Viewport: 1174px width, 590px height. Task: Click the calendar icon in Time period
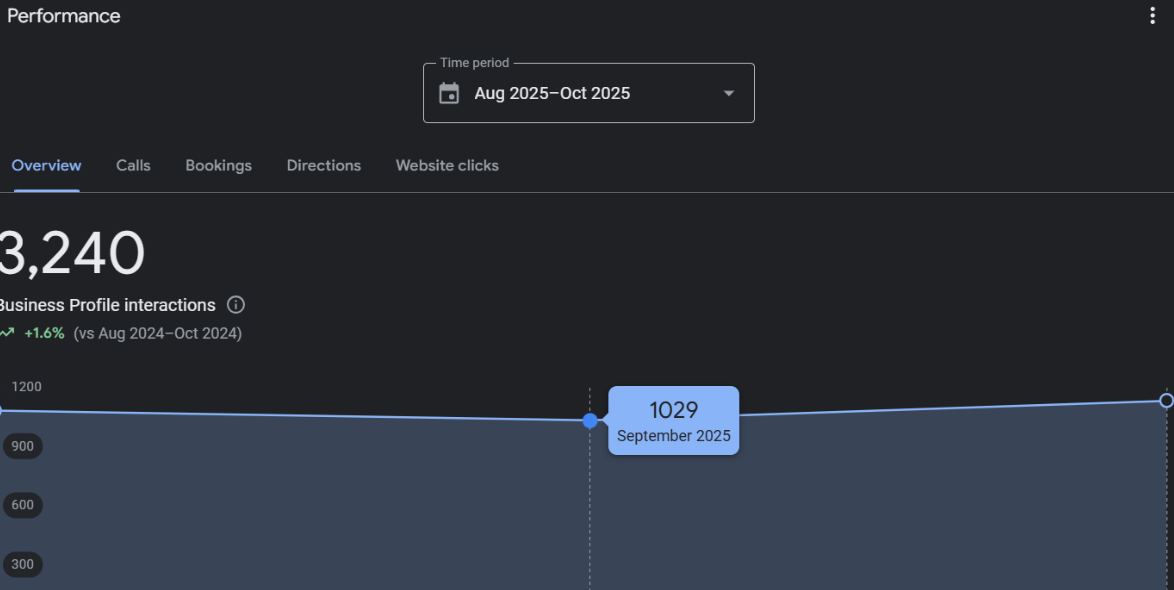click(450, 94)
